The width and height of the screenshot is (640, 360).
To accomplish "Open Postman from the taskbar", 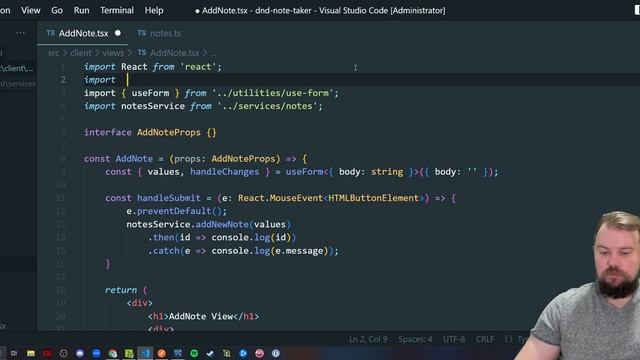I will (x=162, y=353).
